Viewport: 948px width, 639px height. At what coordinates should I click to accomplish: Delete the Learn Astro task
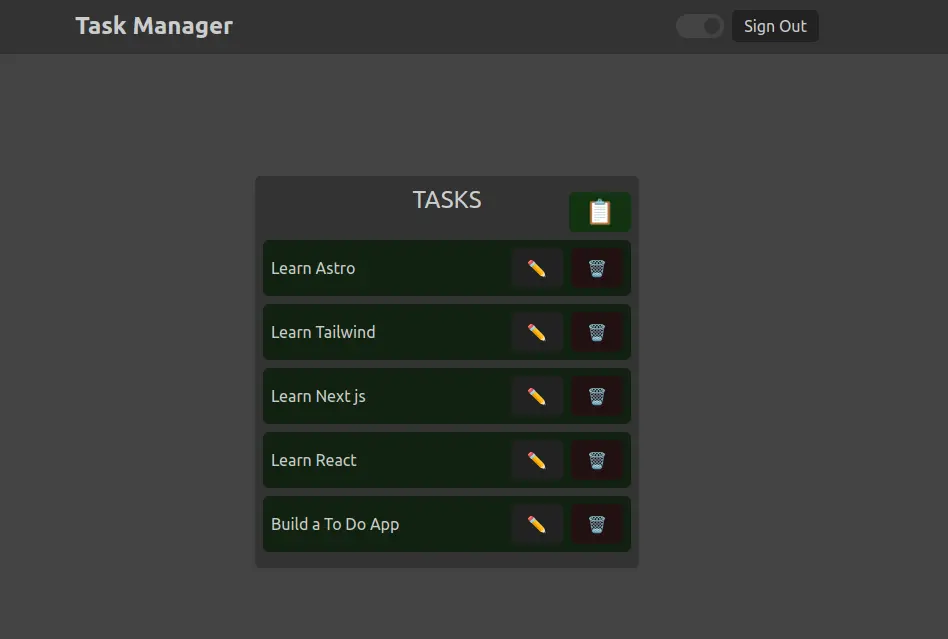coord(597,268)
